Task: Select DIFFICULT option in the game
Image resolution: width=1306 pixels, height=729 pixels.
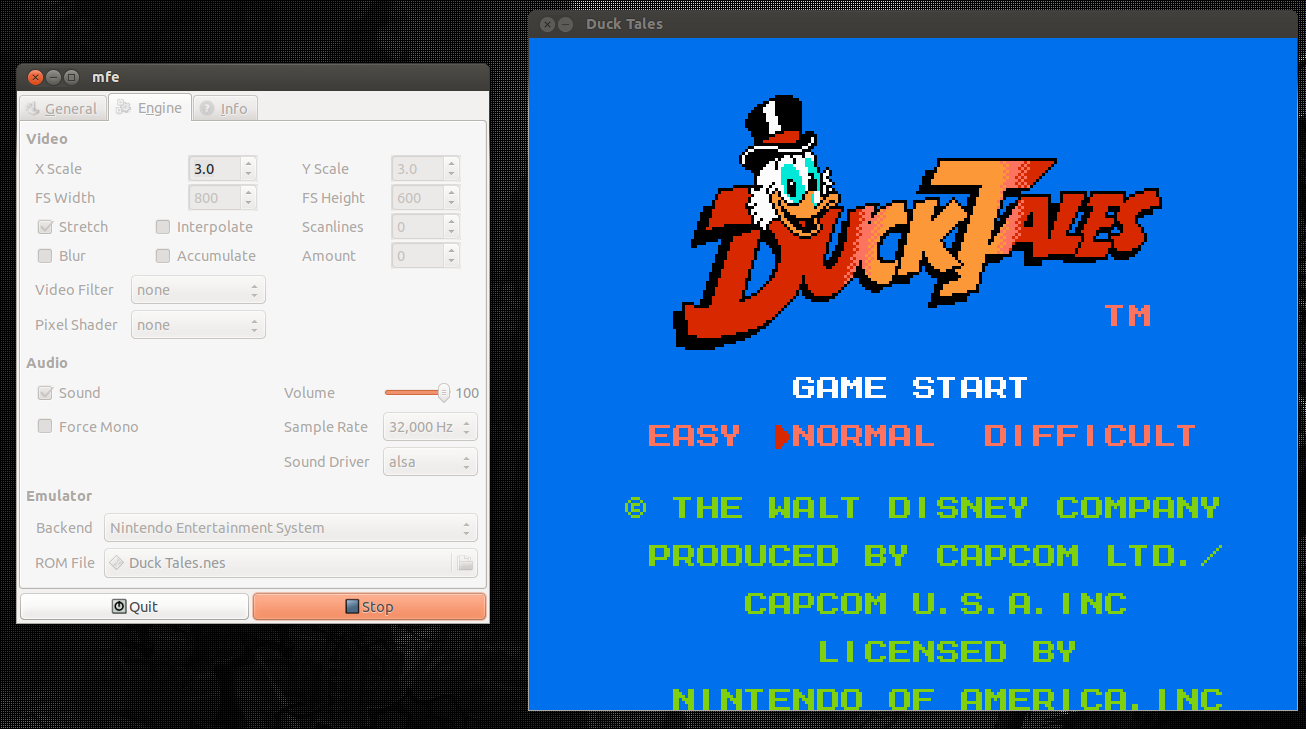Action: click(1090, 435)
